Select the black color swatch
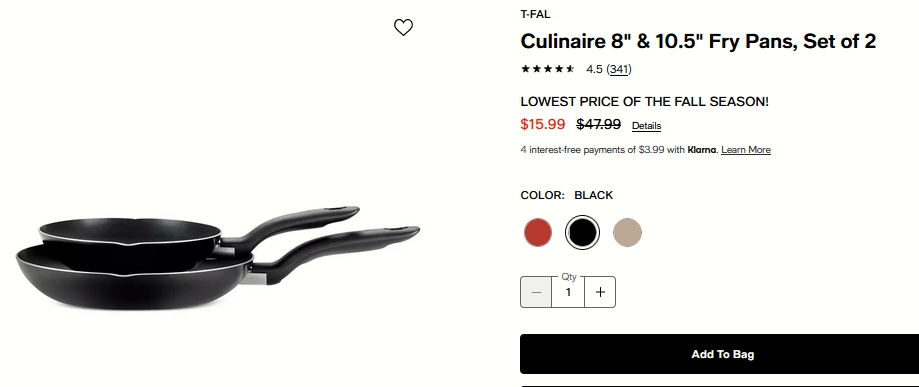 click(583, 232)
